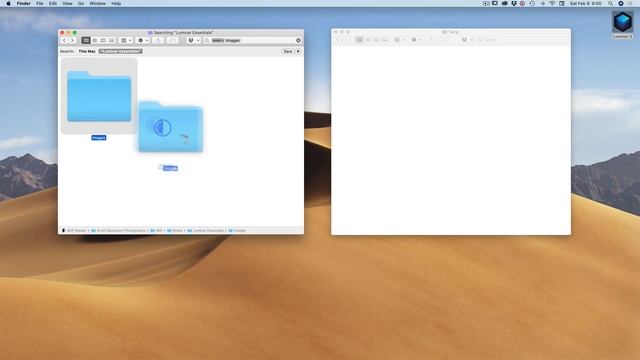Viewport: 640px width, 360px height.
Task: Add a search criterion with the plus button
Action: (x=298, y=51)
